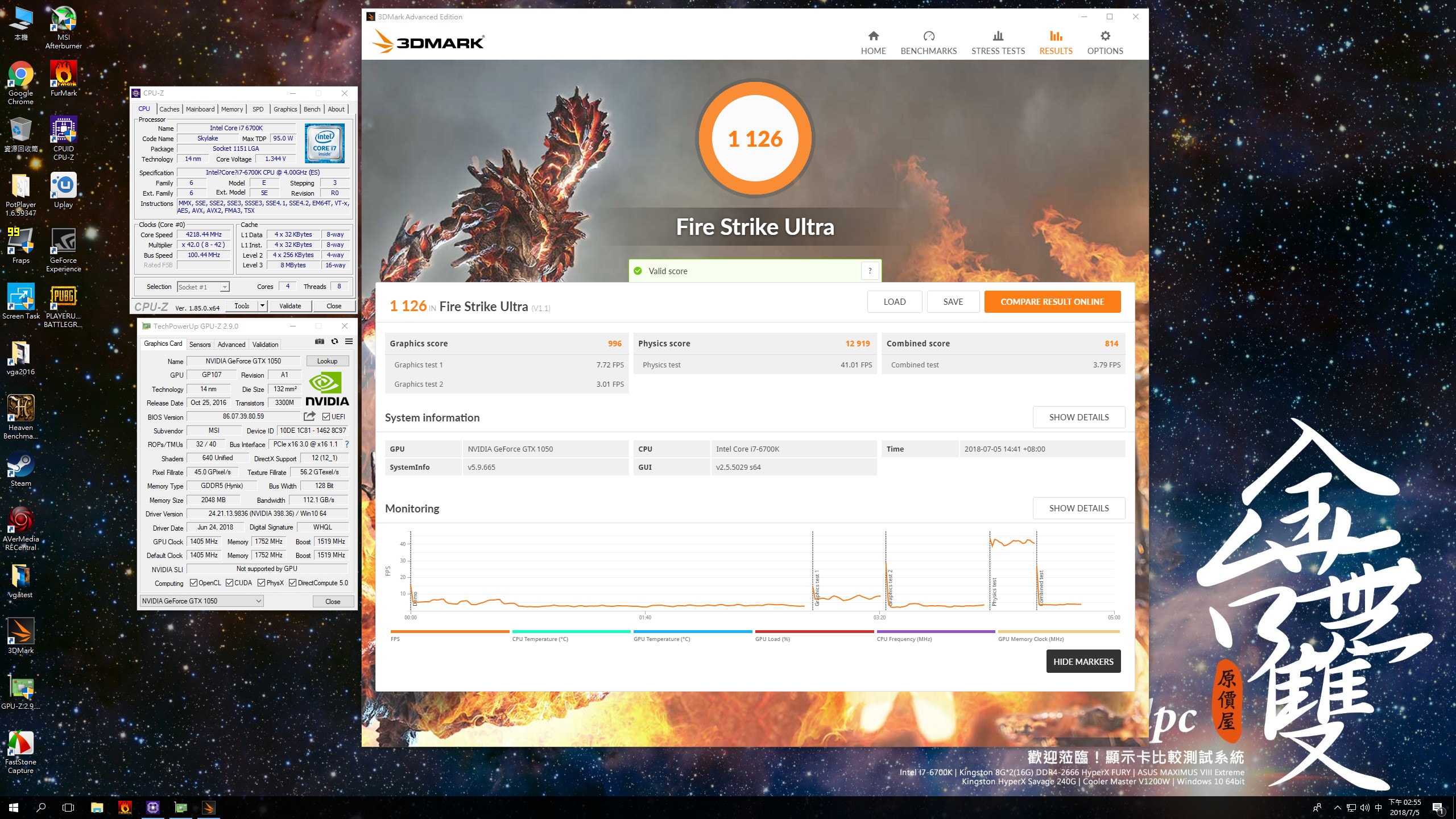1456x819 pixels.
Task: Toggle CUDA checkbox in GPU-Z
Action: 230,583
